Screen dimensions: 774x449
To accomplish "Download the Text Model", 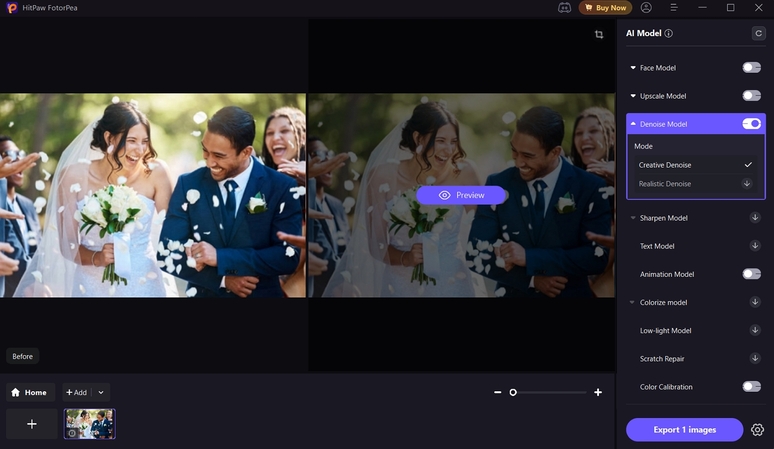I will point(755,246).
